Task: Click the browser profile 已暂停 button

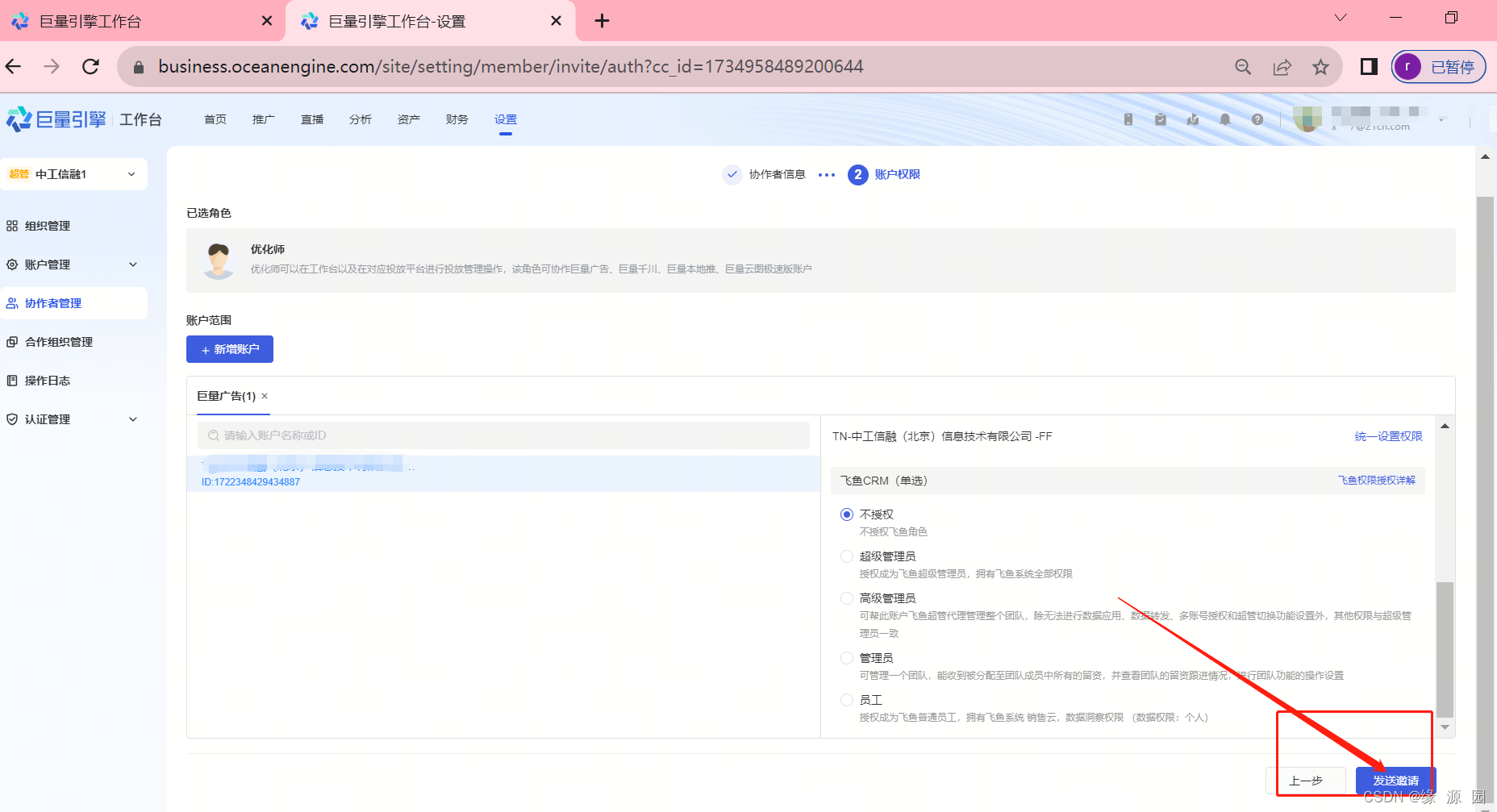Action: [x=1439, y=66]
